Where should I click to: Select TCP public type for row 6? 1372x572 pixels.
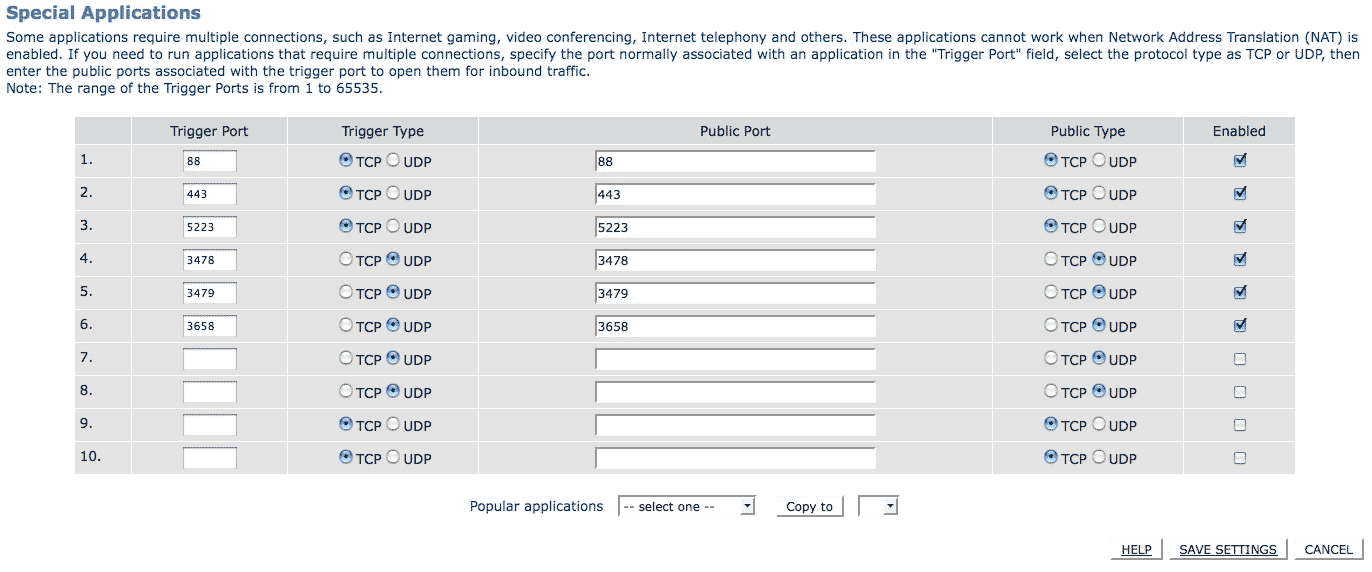[x=1051, y=325]
